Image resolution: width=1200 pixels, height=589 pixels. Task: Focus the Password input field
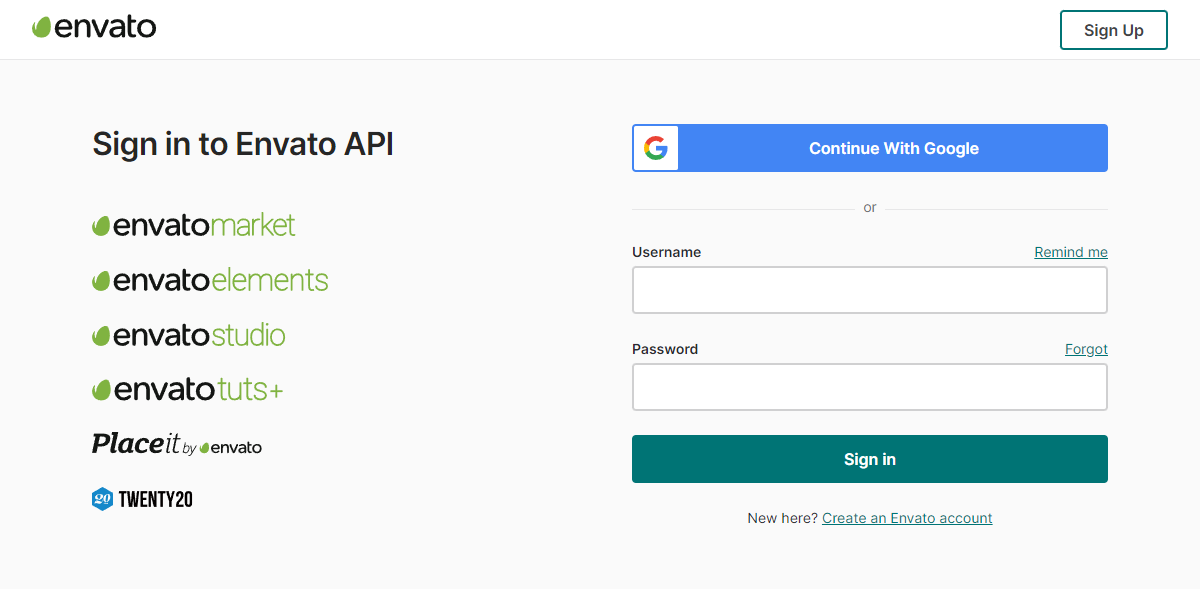pyautogui.click(x=869, y=387)
